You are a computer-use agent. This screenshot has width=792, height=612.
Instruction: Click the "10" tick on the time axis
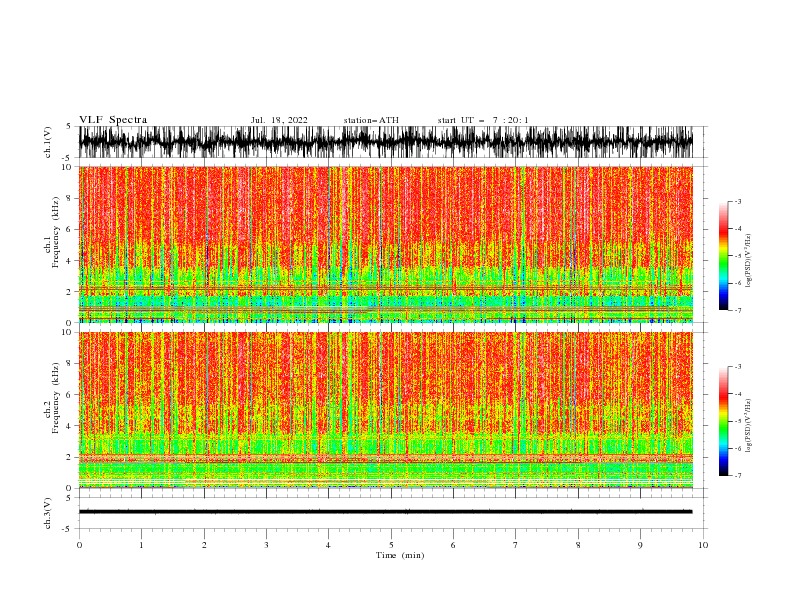(703, 545)
